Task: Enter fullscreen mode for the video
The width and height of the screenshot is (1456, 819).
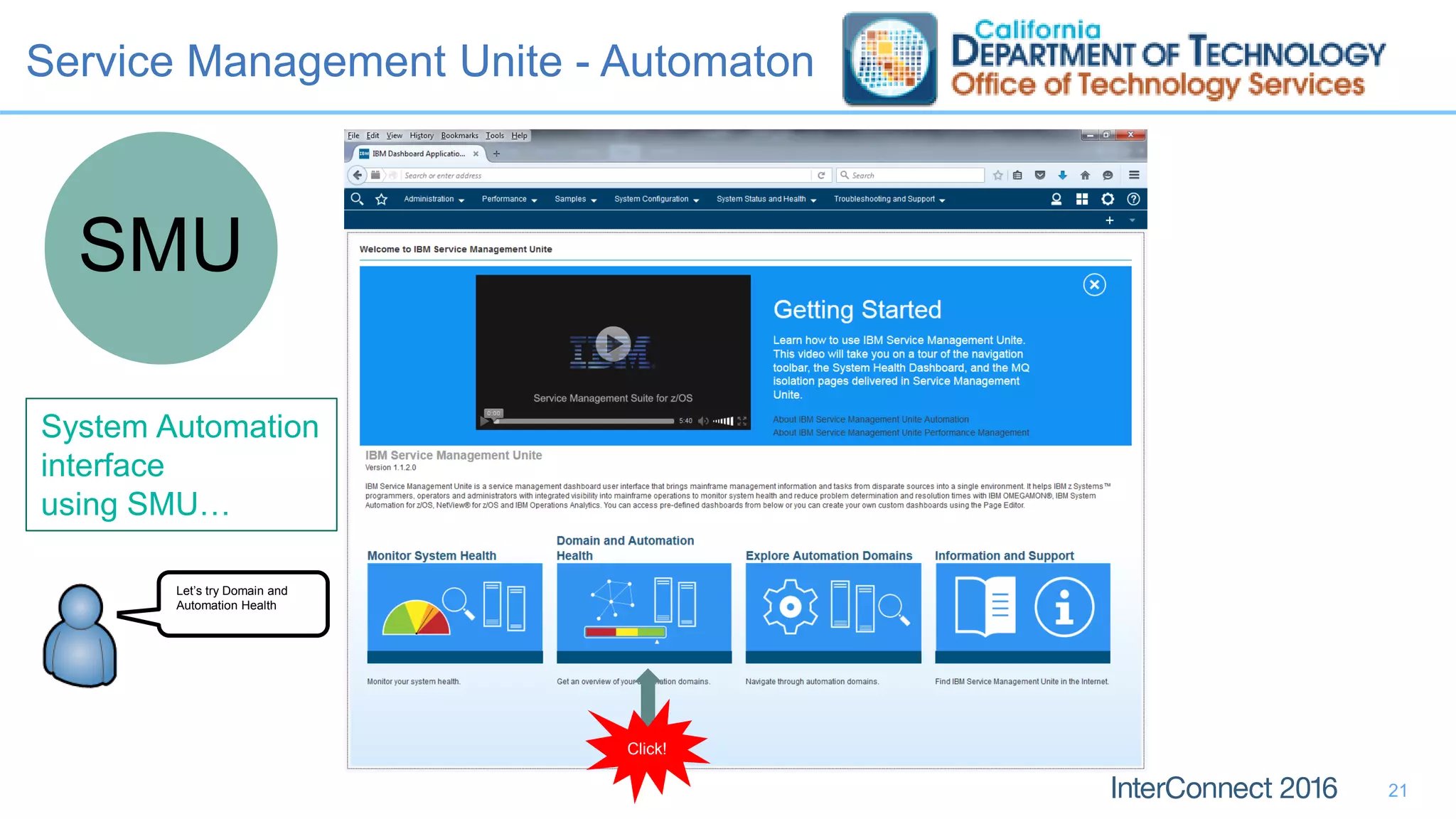Action: pos(742,421)
